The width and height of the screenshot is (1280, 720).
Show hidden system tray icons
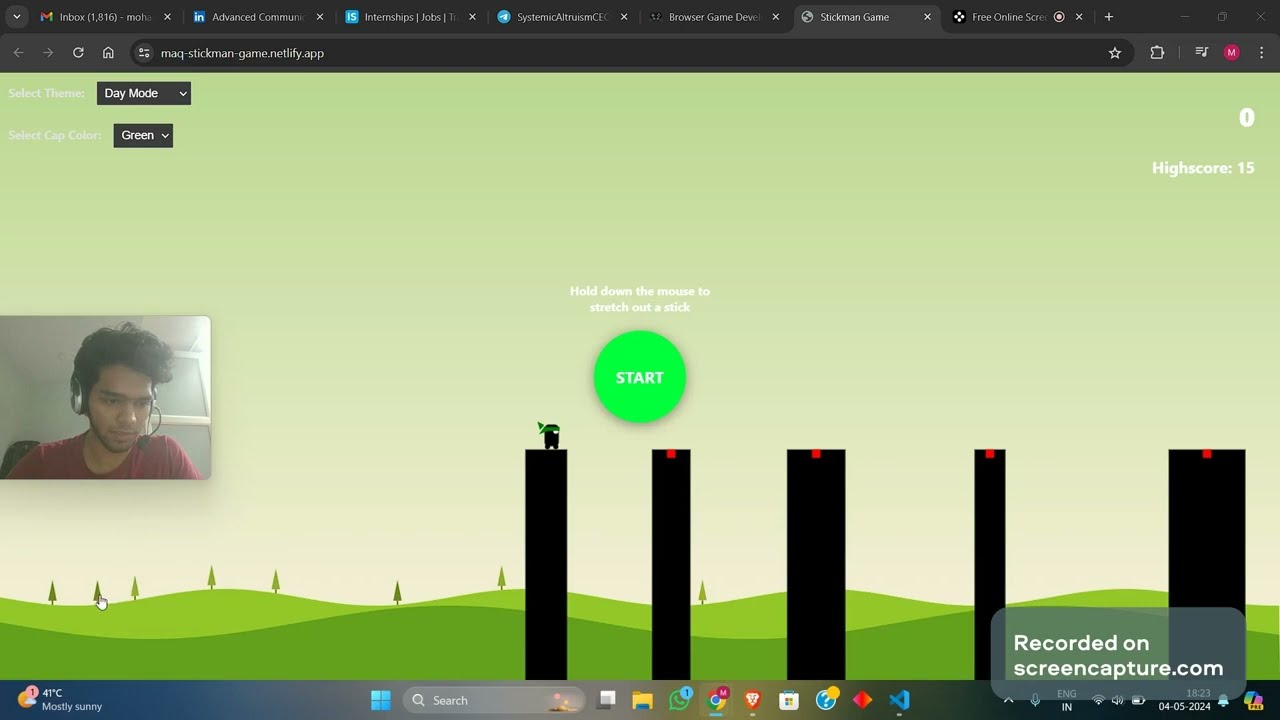coord(1008,700)
